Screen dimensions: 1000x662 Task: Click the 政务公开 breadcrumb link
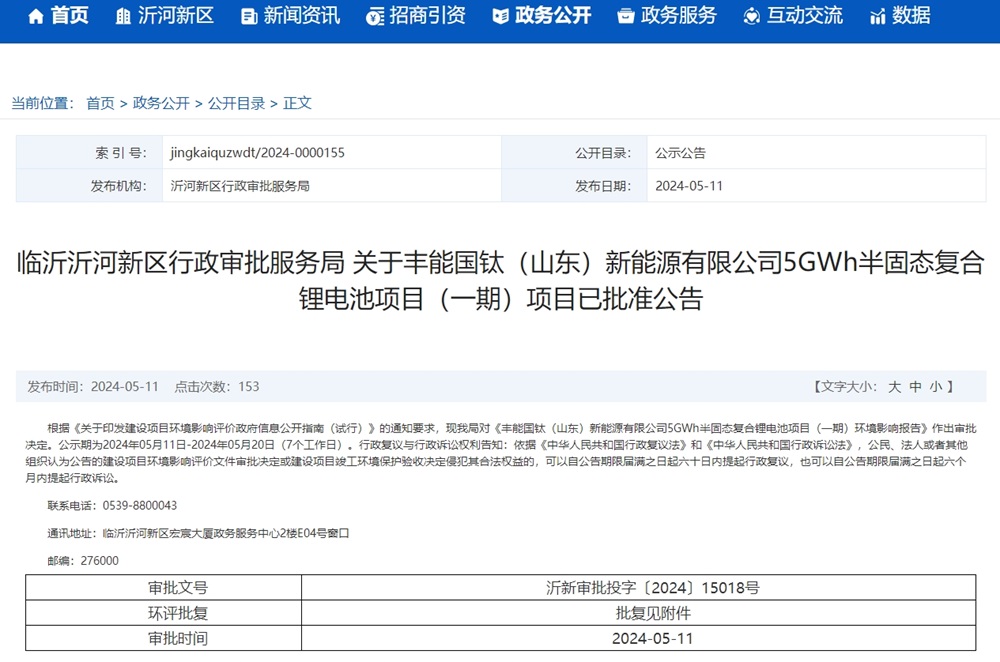tap(164, 103)
